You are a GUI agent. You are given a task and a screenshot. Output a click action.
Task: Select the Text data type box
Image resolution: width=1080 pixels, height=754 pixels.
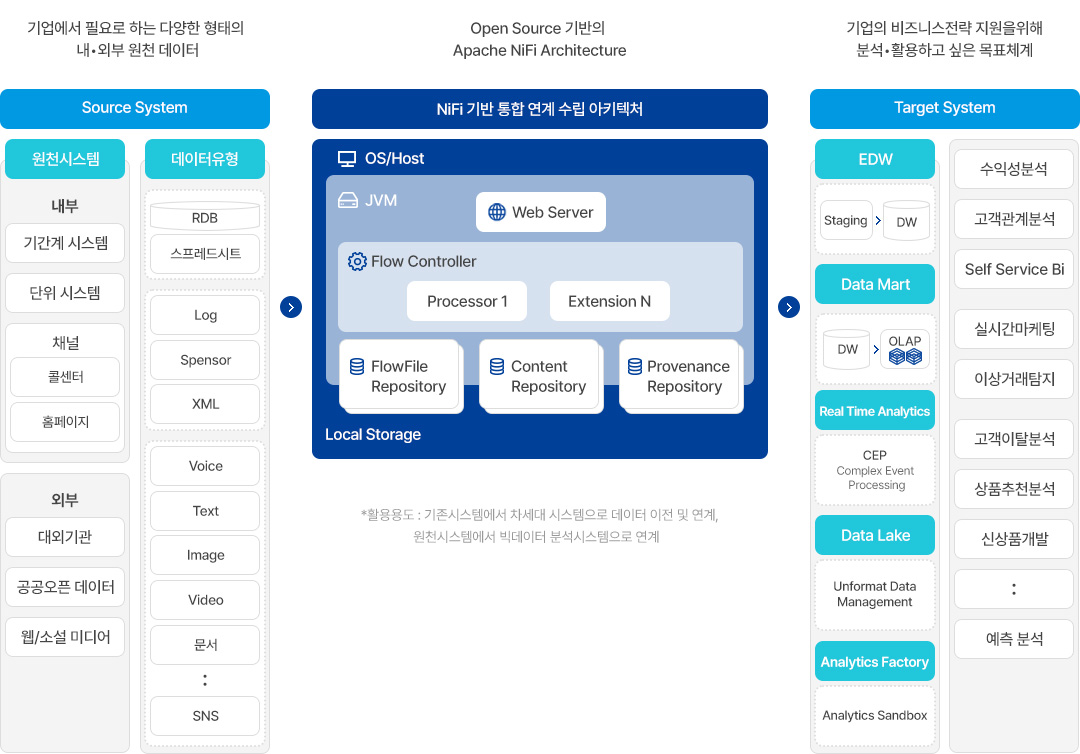[x=205, y=511]
